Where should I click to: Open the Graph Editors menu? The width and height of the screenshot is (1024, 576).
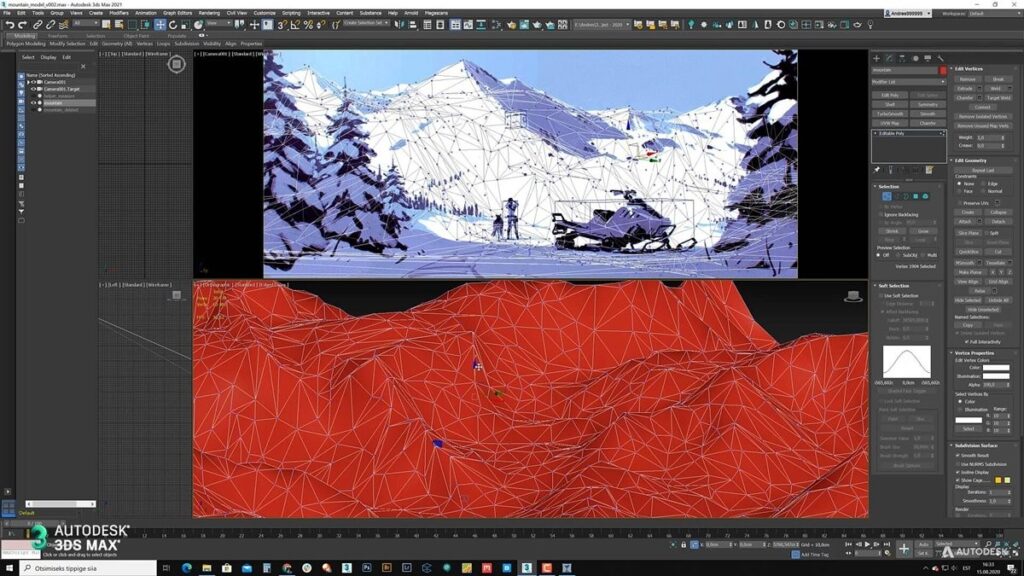pos(178,13)
